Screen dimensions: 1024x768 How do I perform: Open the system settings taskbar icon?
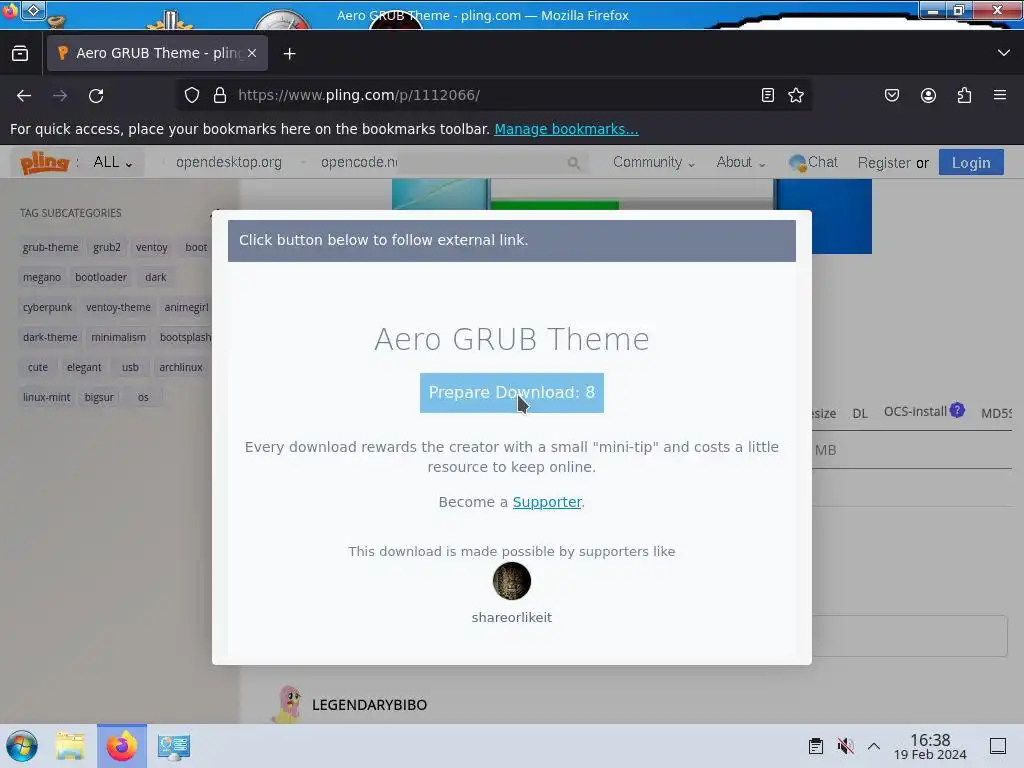(174, 746)
